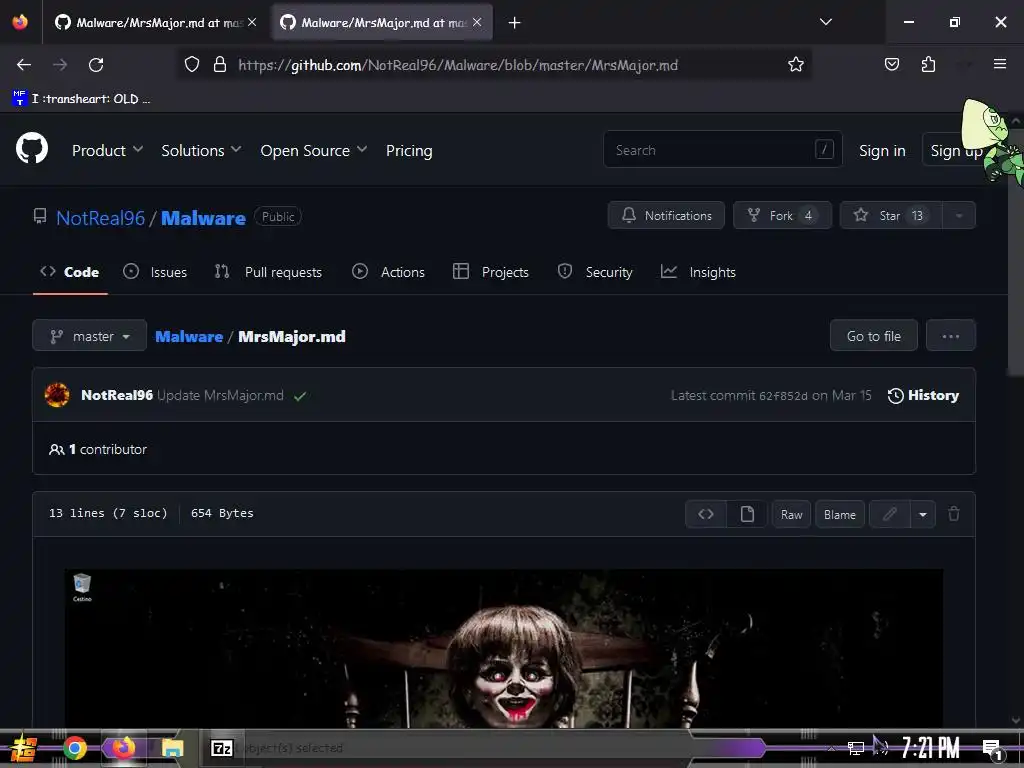Reload the page with refresh icon
This screenshot has width=1024, height=768.
[96, 65]
